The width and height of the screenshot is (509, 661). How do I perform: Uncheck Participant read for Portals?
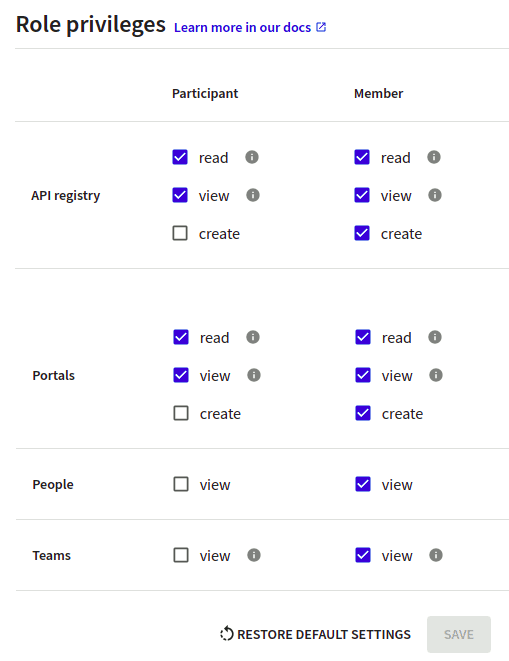pos(181,337)
